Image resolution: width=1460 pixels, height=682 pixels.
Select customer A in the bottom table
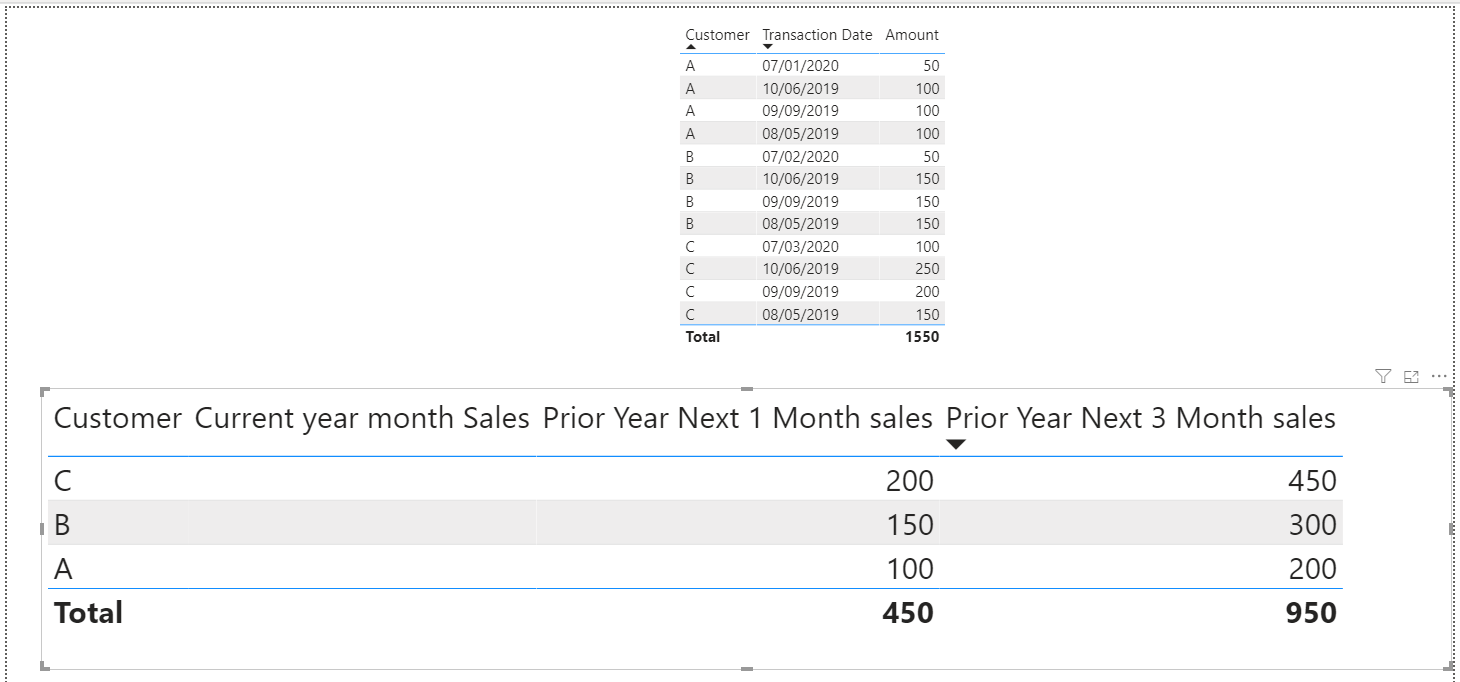(x=63, y=569)
